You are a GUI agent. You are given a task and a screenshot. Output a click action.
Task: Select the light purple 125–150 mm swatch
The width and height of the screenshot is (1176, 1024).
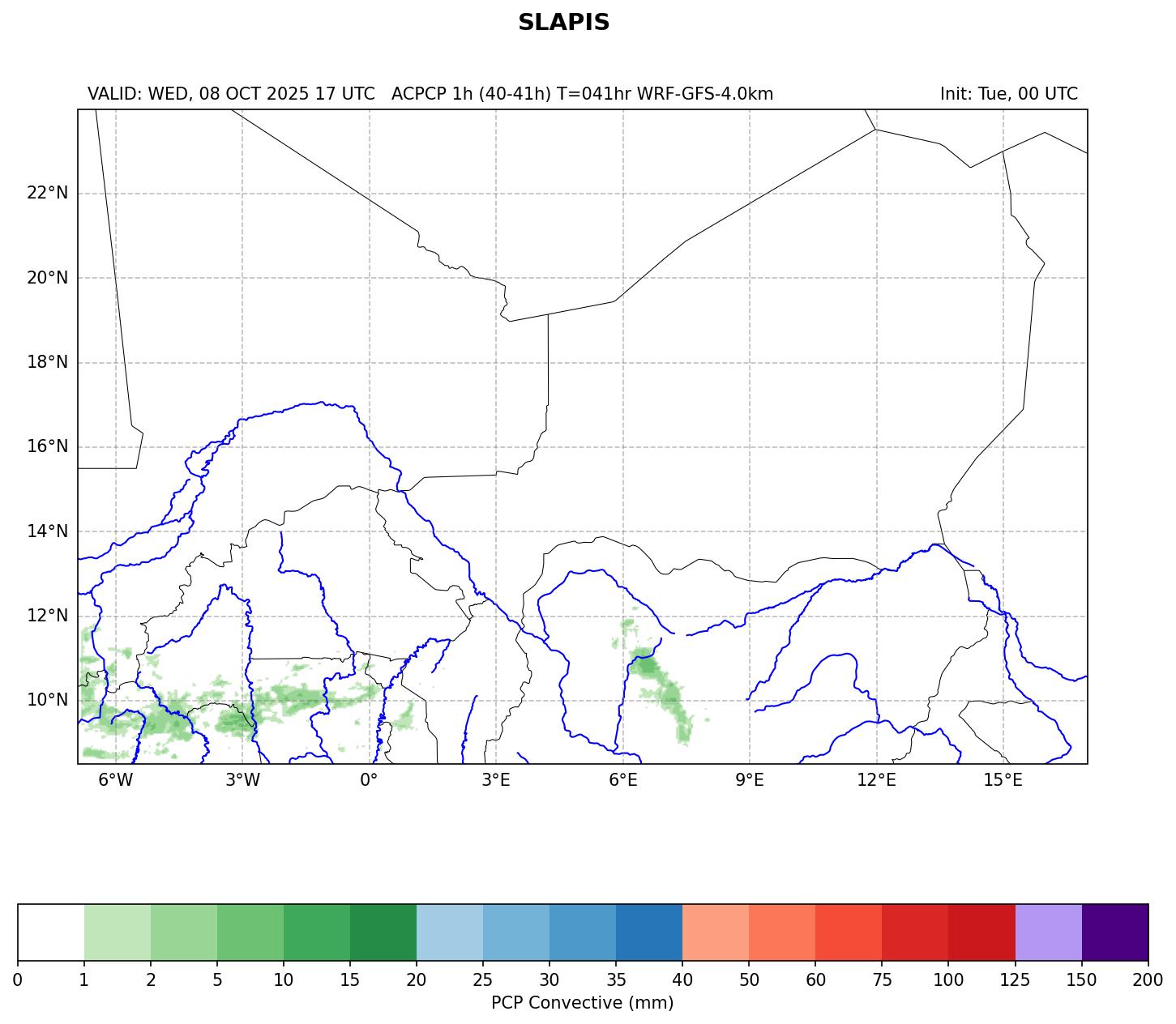1048,932
